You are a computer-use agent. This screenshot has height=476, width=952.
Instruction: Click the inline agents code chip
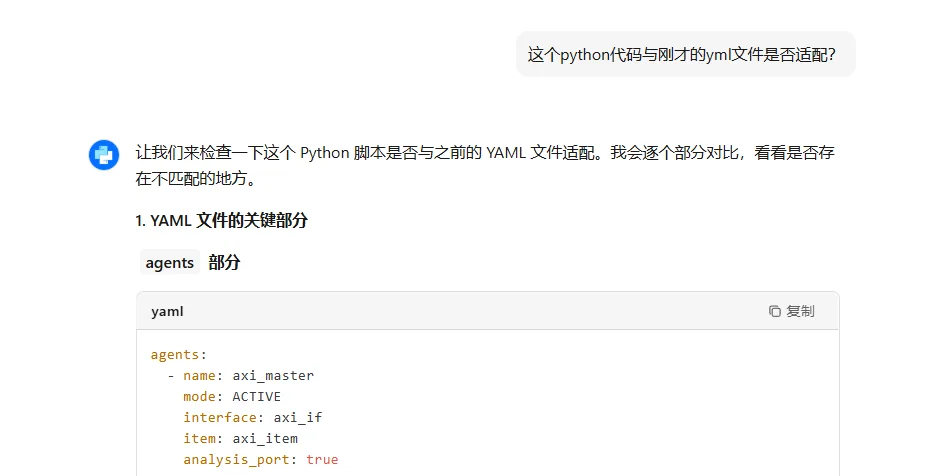(x=169, y=263)
